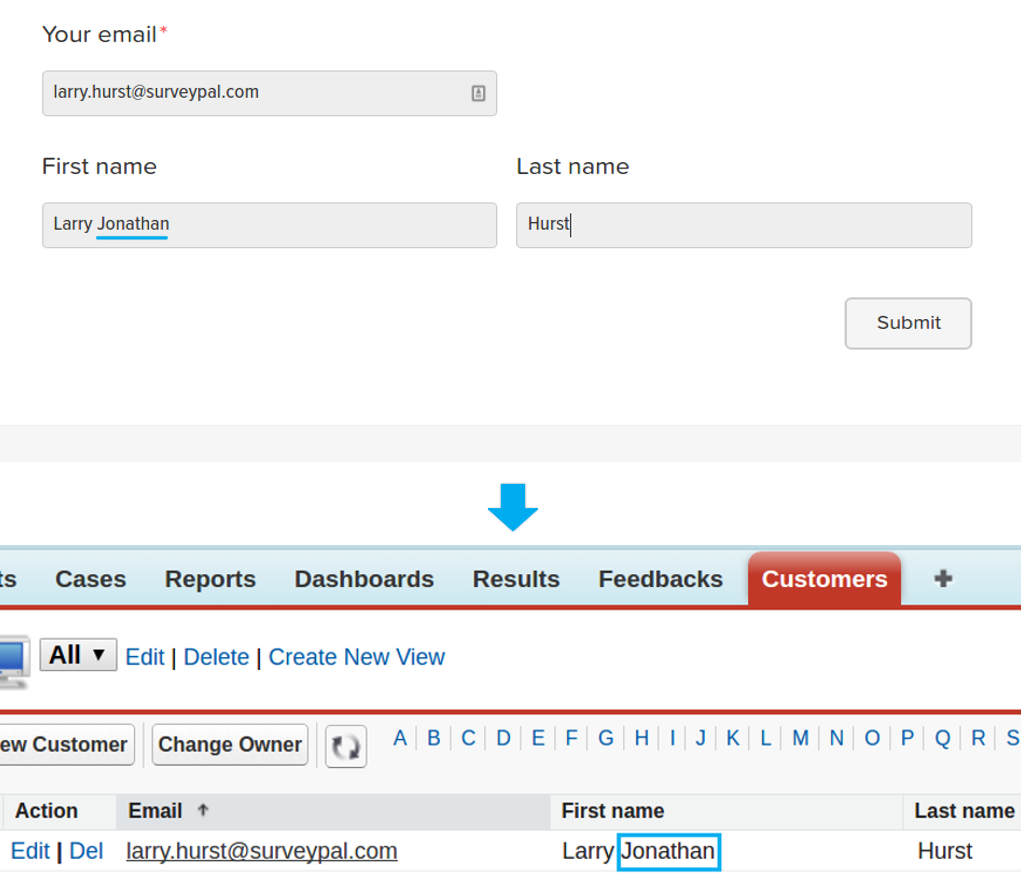Click the Create New View link

tap(357, 657)
